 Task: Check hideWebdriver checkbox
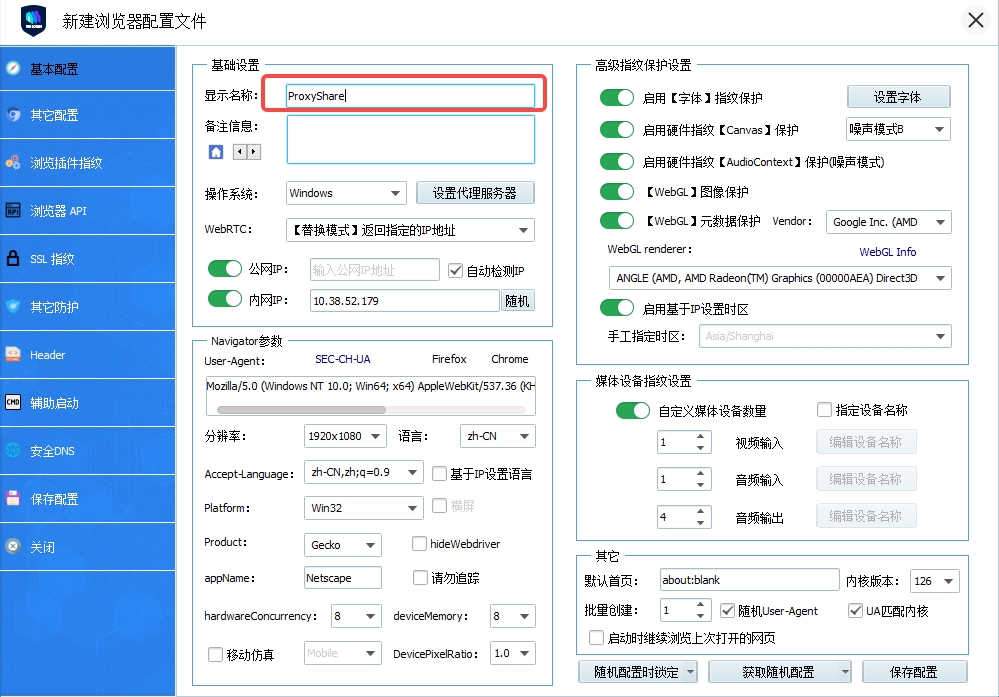tap(419, 543)
